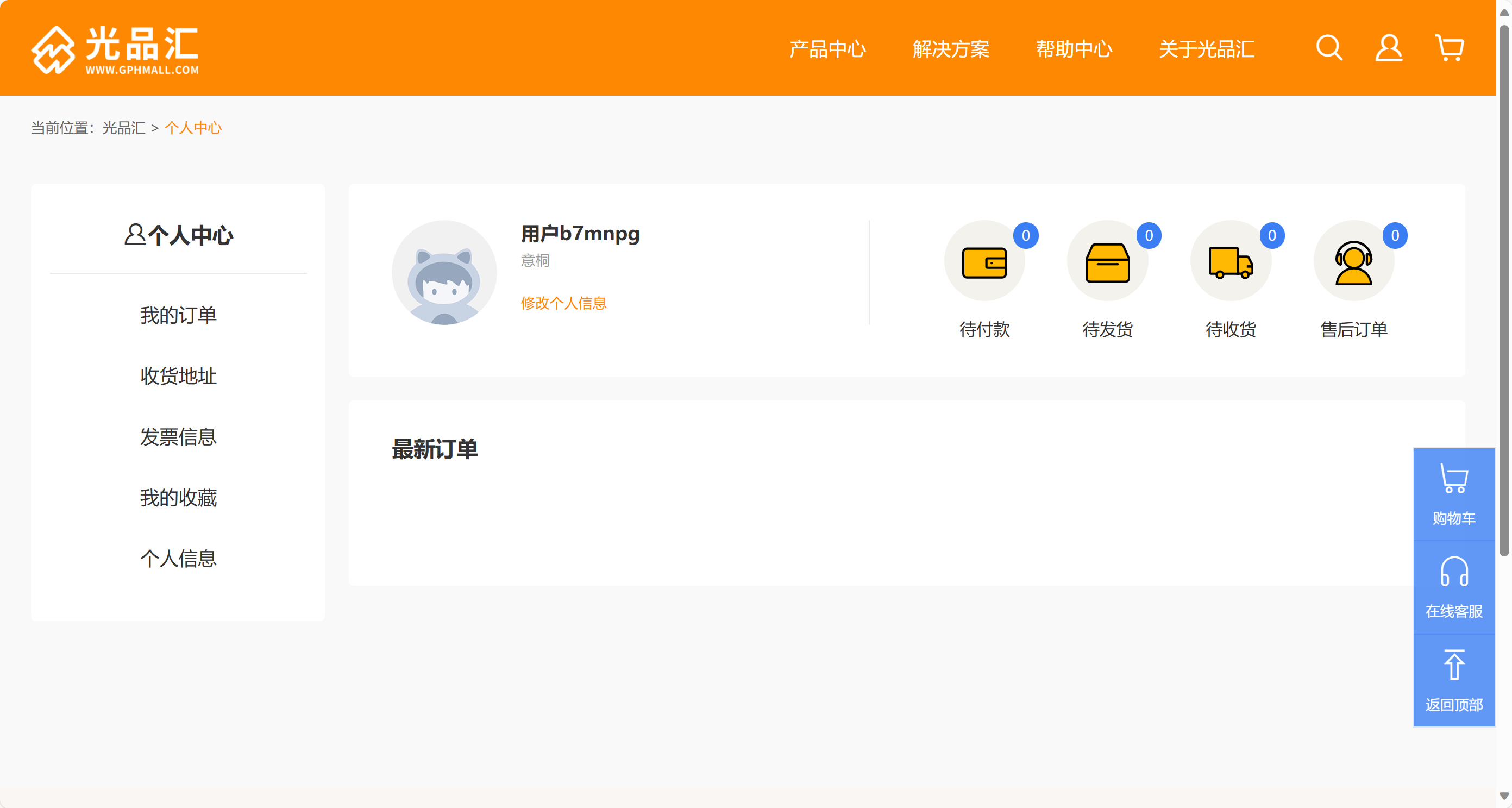Screen dimensions: 1512x808
Task: Click 个人中心 in the breadcrumb
Action: pyautogui.click(x=193, y=128)
